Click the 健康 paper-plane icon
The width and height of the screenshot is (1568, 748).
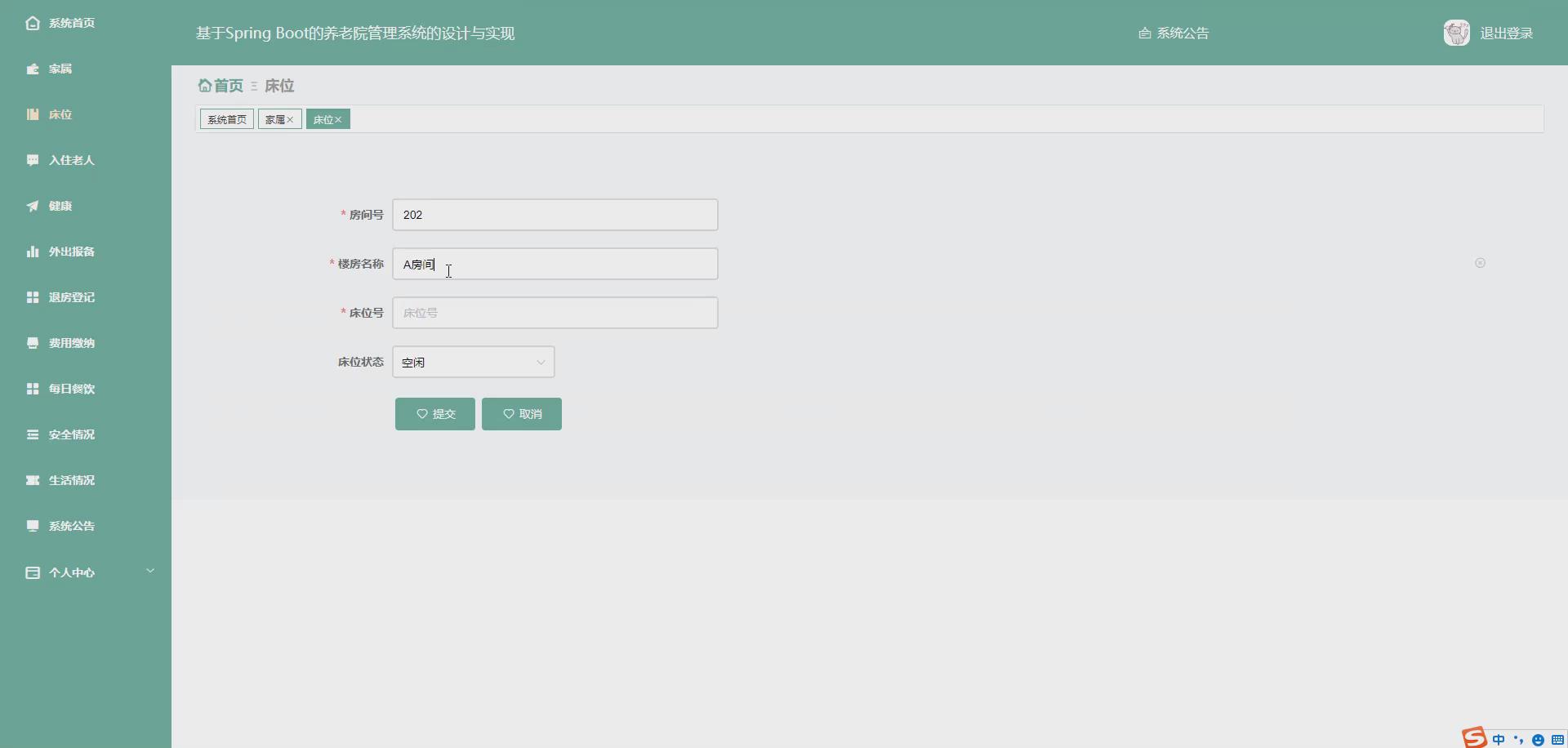point(33,206)
